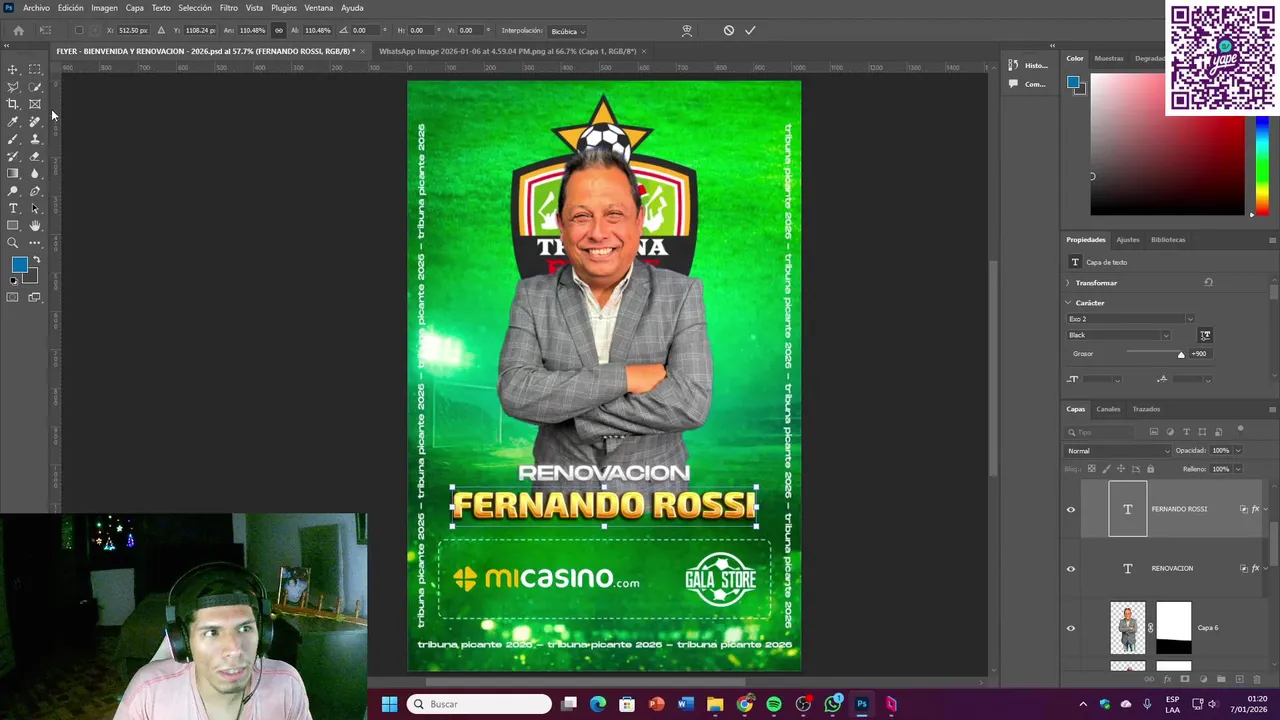Expand the Transformar section

pyautogui.click(x=1068, y=283)
